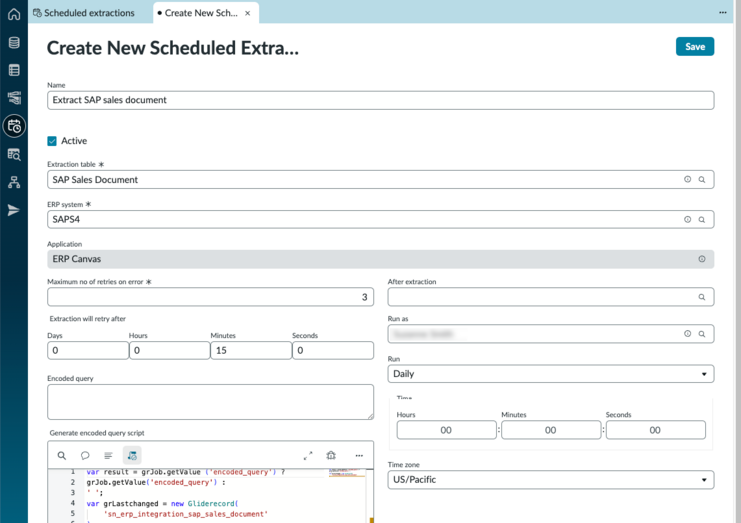Screen dimensions: 741x523
Task: Open the Time zone dropdown US/Pacific
Action: (x=551, y=480)
